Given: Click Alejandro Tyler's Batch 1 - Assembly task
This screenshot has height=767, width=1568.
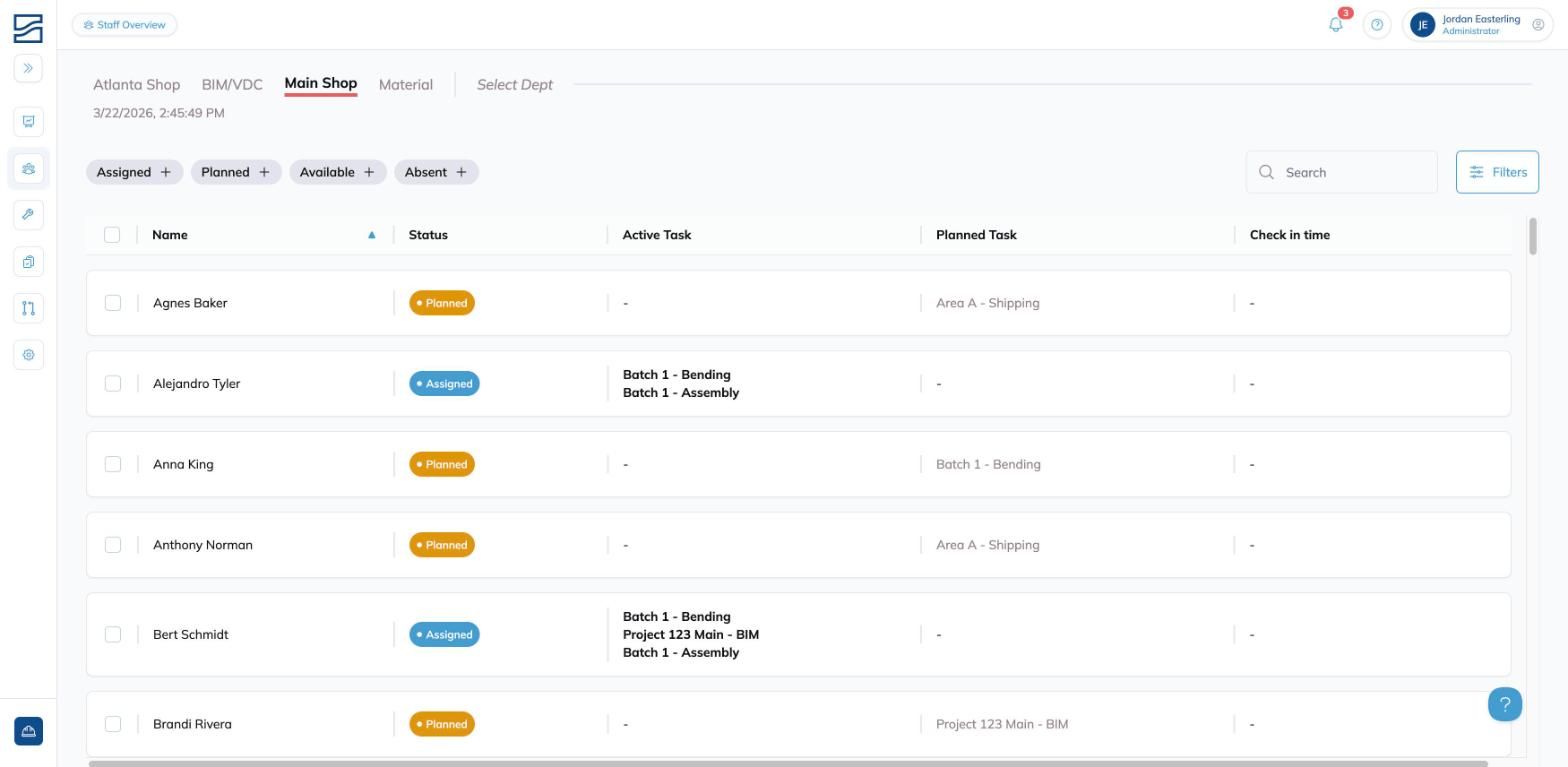Looking at the screenshot, I should [681, 393].
